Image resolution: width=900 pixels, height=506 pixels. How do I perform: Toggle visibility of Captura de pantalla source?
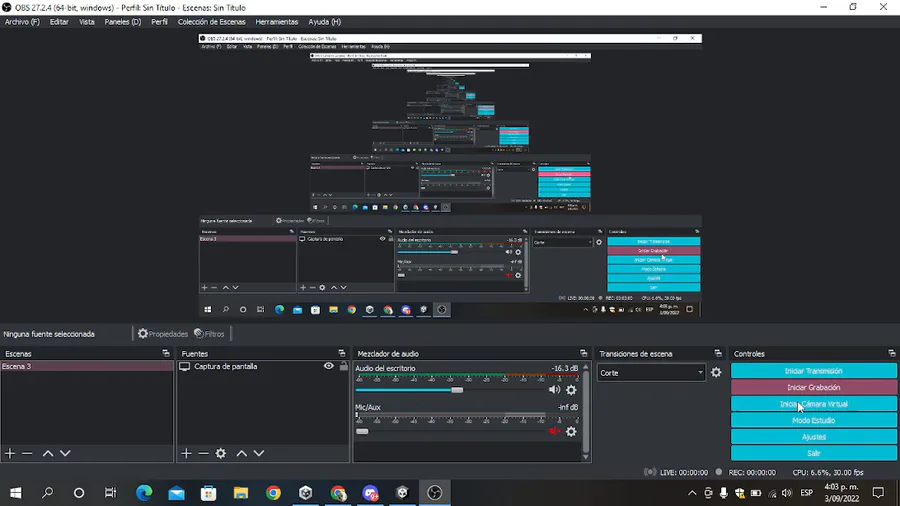[328, 366]
